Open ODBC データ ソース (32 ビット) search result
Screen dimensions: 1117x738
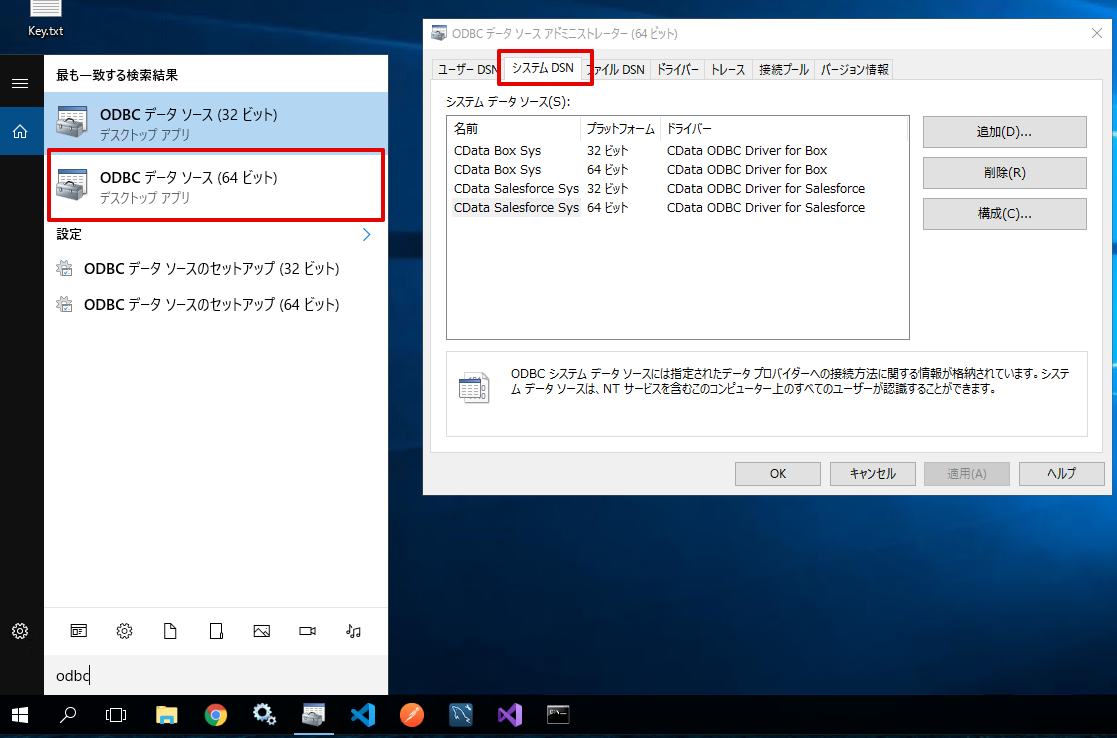(216, 123)
